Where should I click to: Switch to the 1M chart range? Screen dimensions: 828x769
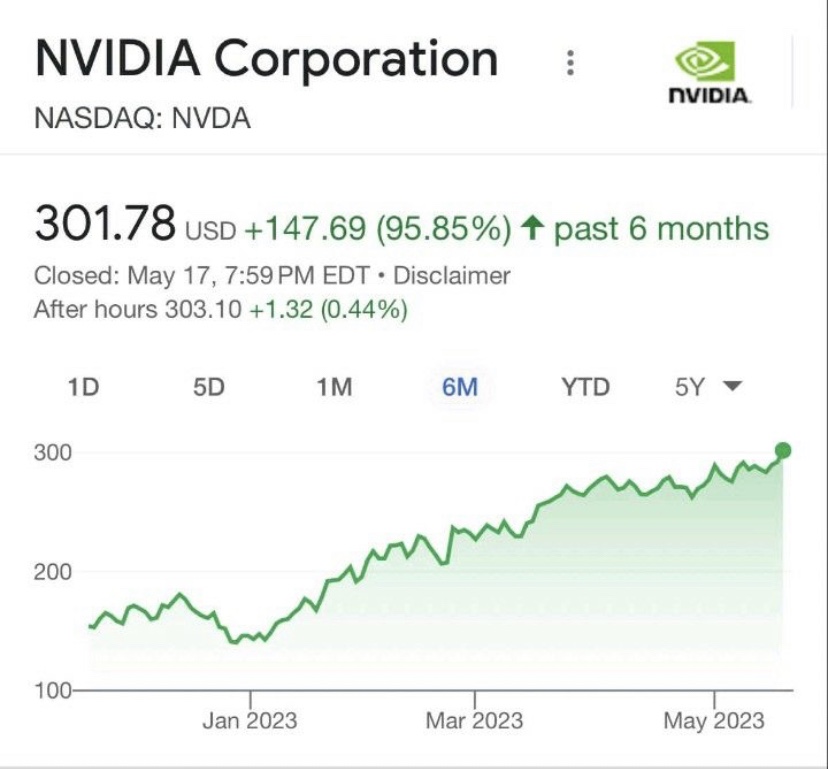[334, 387]
